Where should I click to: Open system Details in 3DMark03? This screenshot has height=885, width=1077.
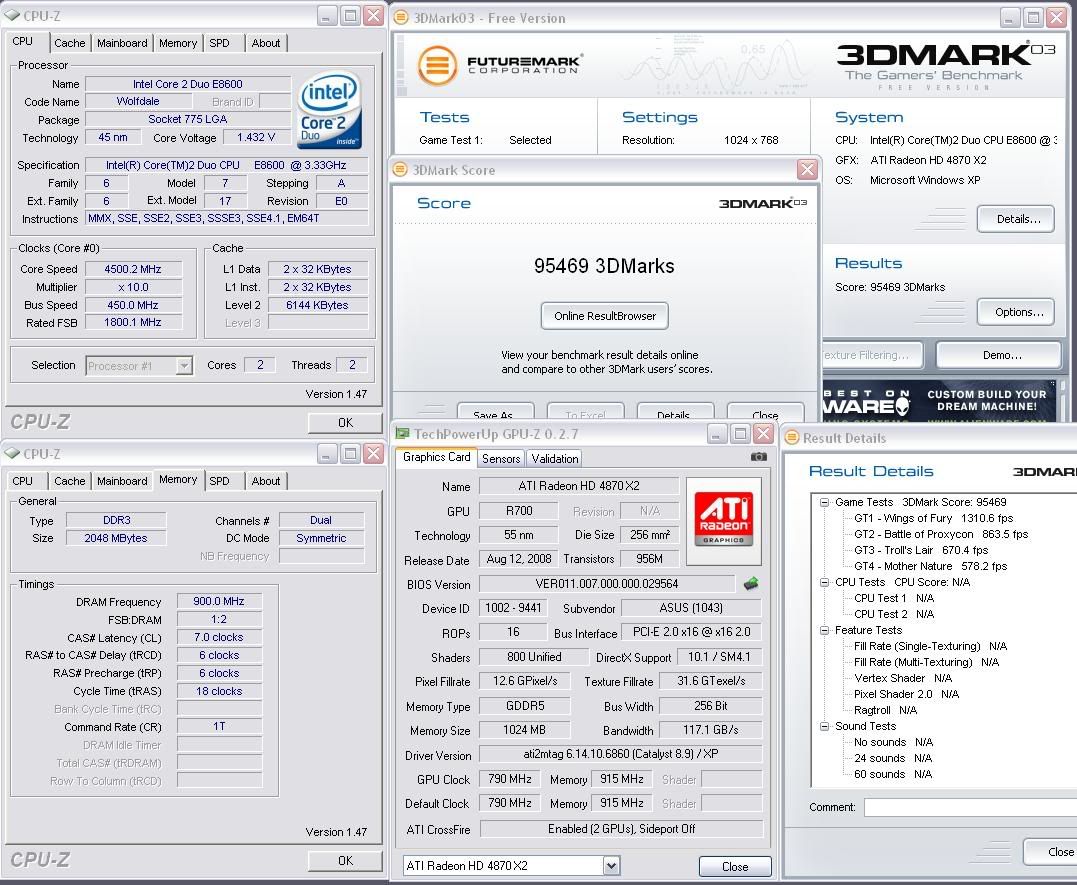coord(1018,219)
